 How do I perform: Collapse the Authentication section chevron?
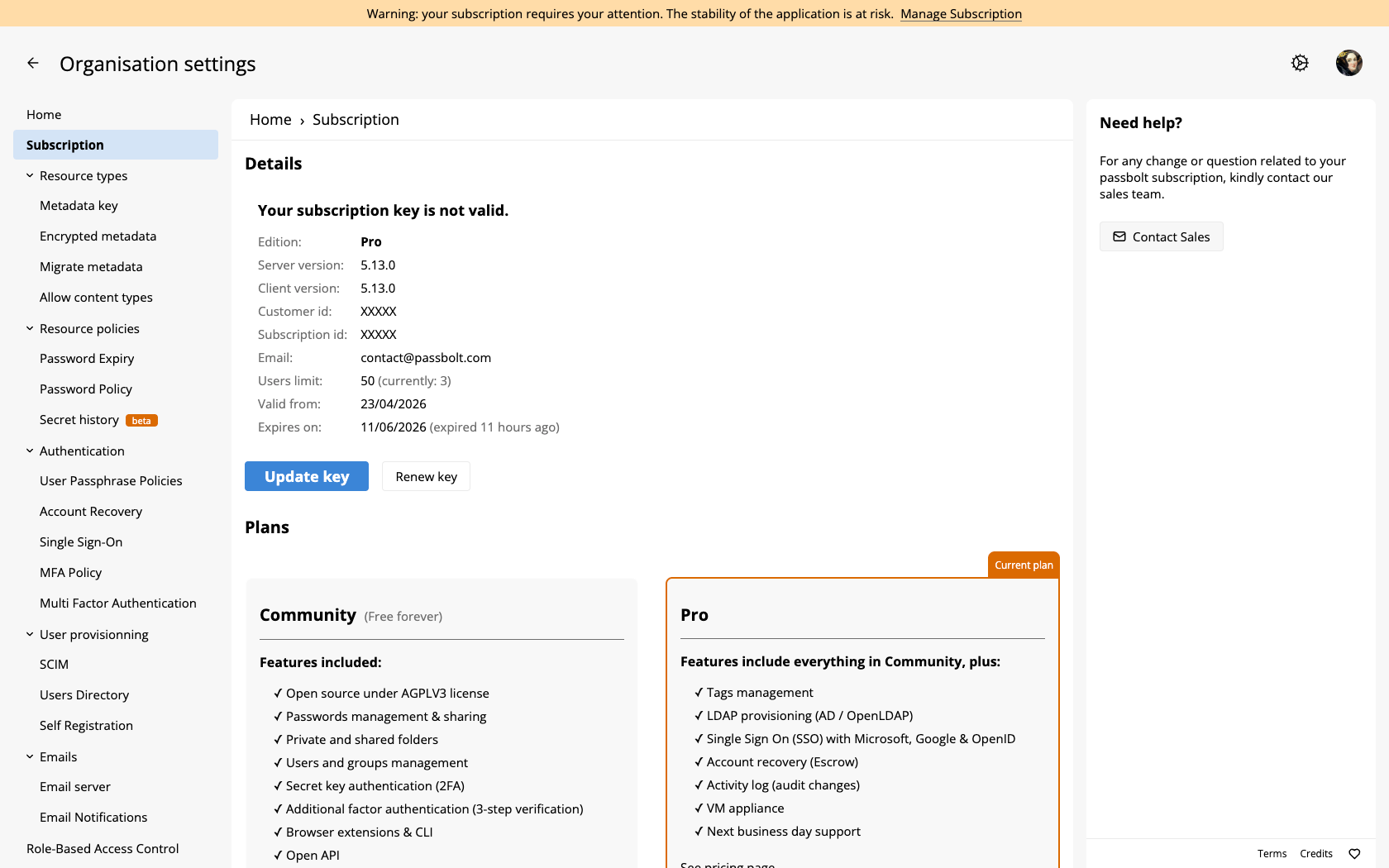coord(30,451)
